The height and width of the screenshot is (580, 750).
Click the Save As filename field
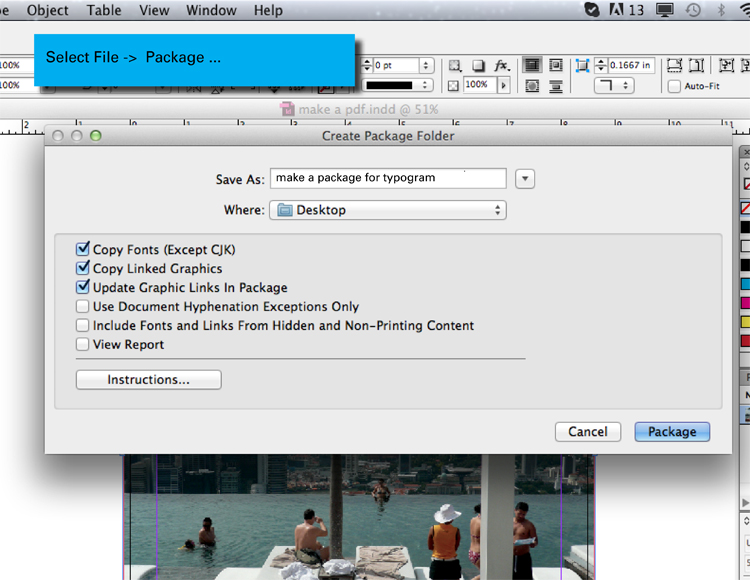pos(388,178)
